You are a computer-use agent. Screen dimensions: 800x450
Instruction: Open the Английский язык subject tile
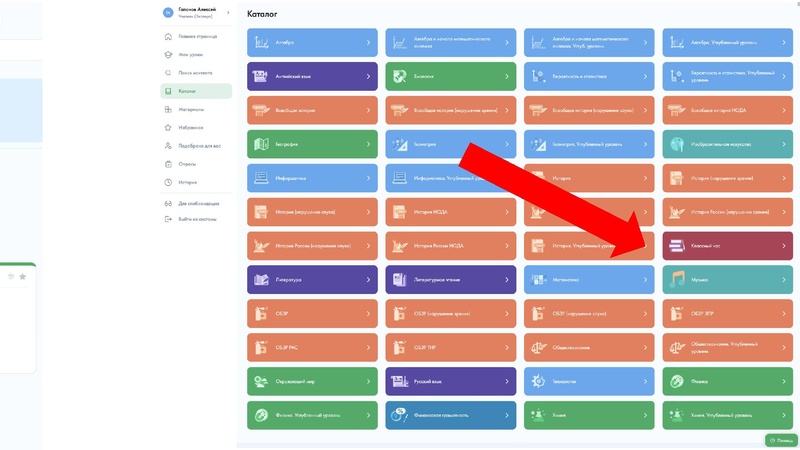click(312, 77)
